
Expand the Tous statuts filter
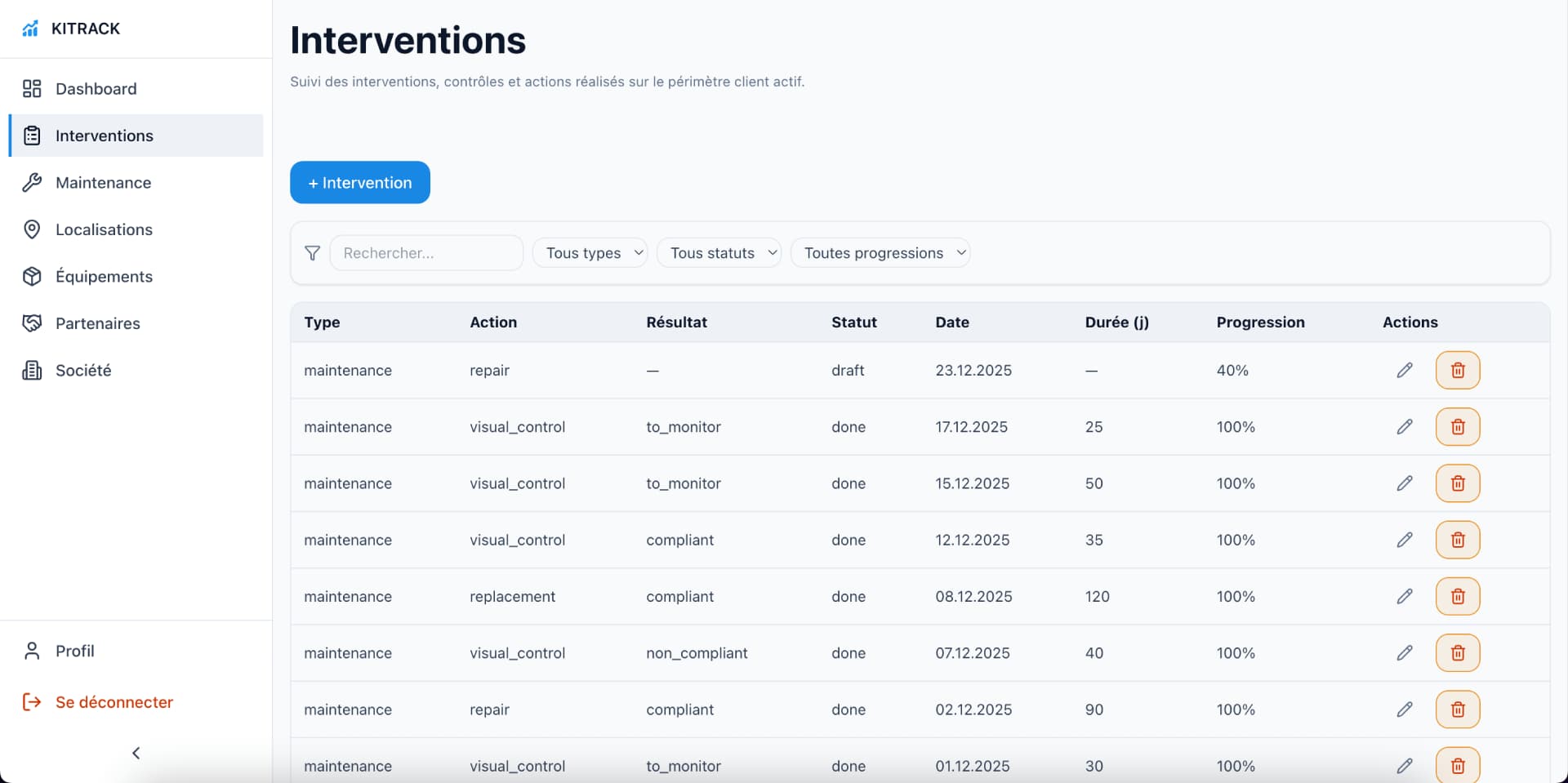[x=719, y=253]
